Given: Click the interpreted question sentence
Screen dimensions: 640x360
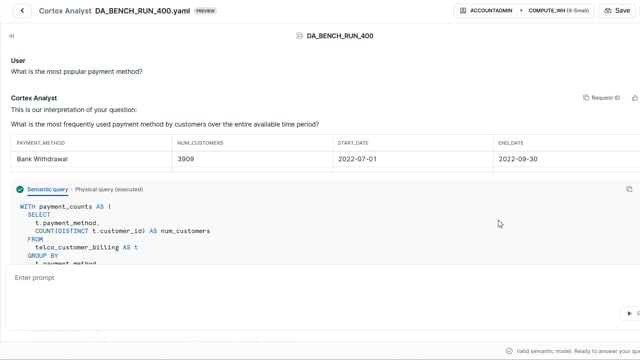Looking at the screenshot, I should click(x=165, y=124).
